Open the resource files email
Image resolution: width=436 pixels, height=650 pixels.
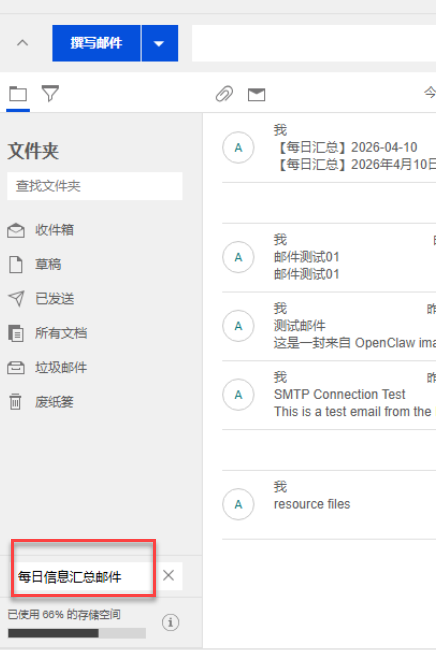tap(329, 504)
